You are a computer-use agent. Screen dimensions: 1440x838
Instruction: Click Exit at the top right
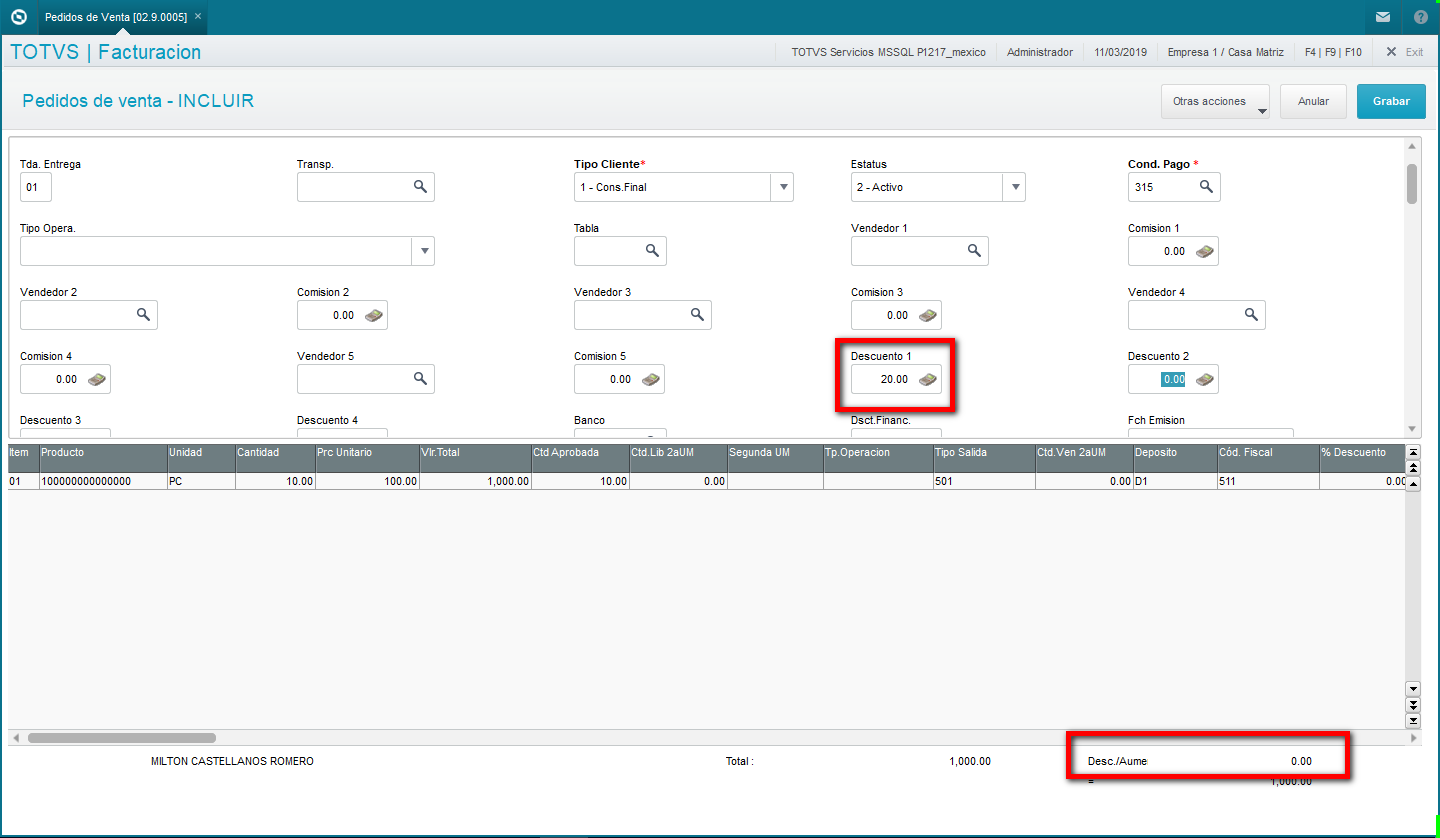pyautogui.click(x=1404, y=52)
